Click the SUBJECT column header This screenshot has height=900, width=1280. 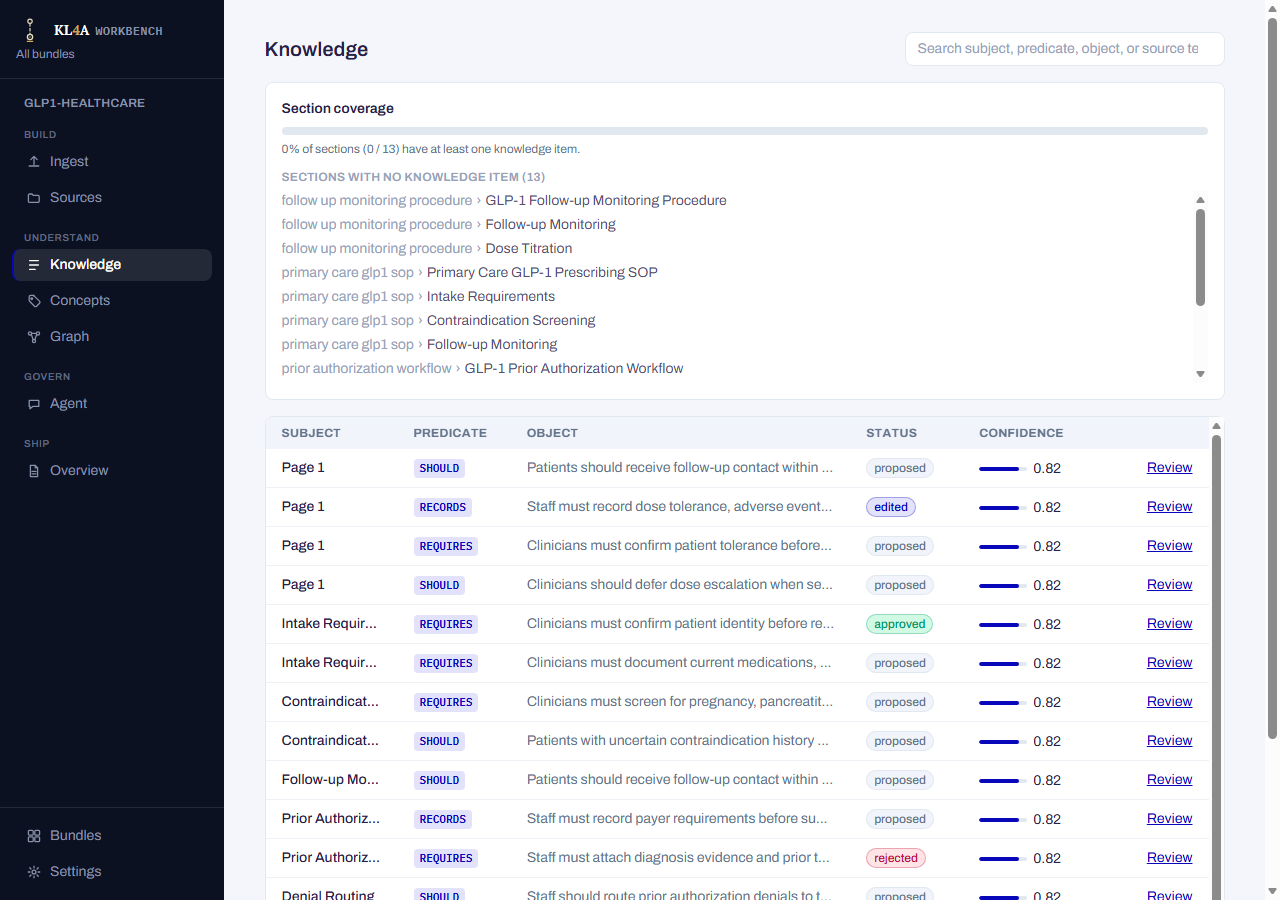coord(311,433)
